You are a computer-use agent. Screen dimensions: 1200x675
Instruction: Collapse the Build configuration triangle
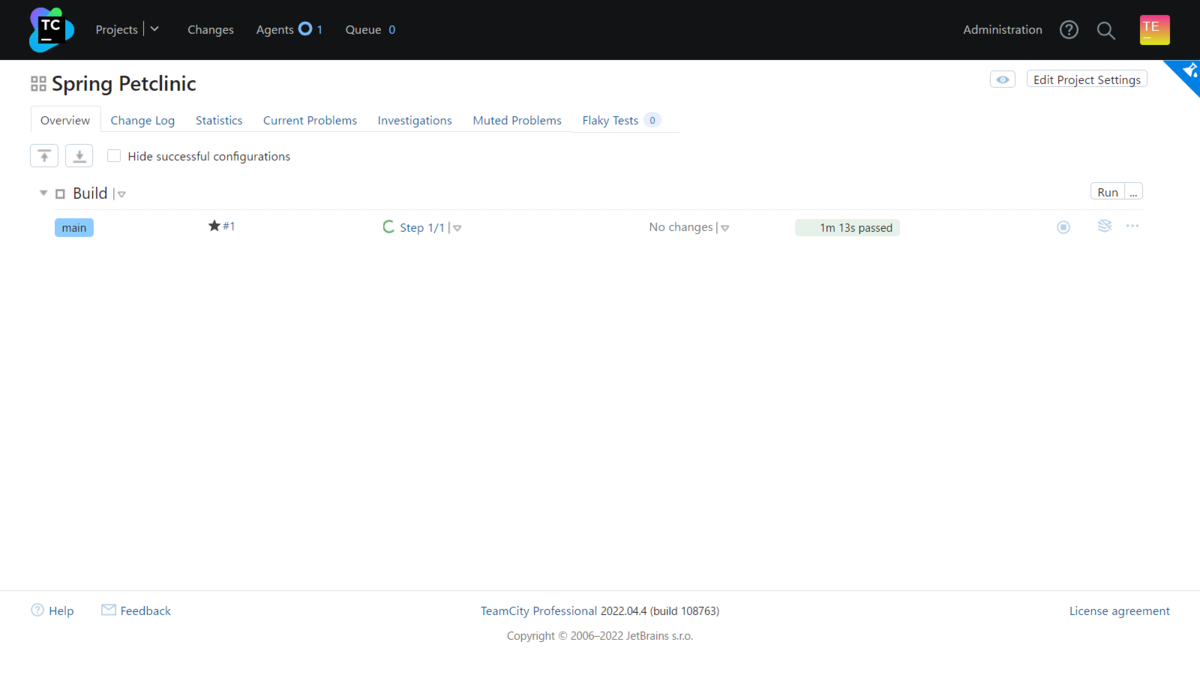click(43, 193)
